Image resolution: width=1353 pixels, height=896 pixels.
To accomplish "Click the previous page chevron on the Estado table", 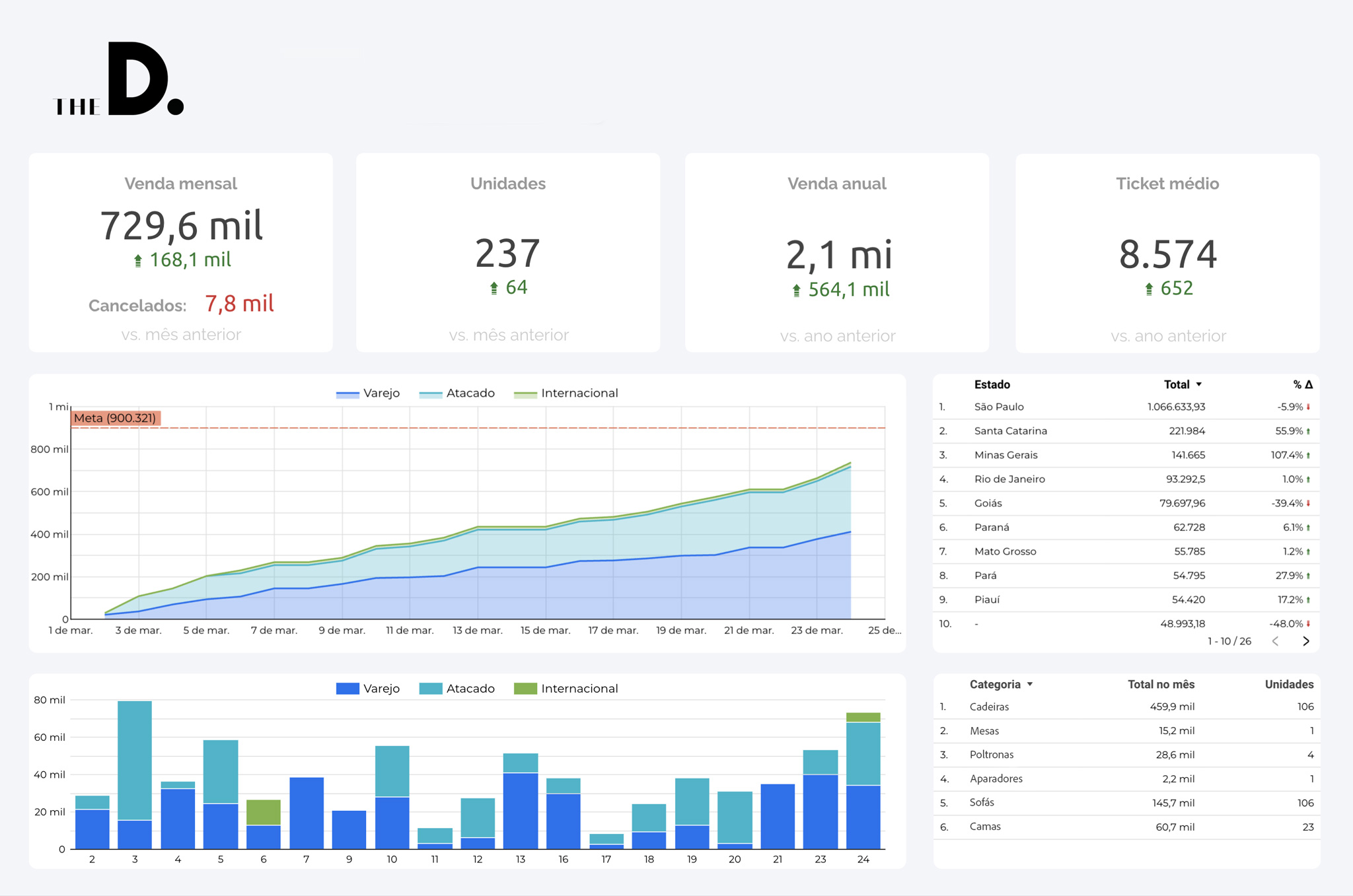I will click(x=1275, y=641).
